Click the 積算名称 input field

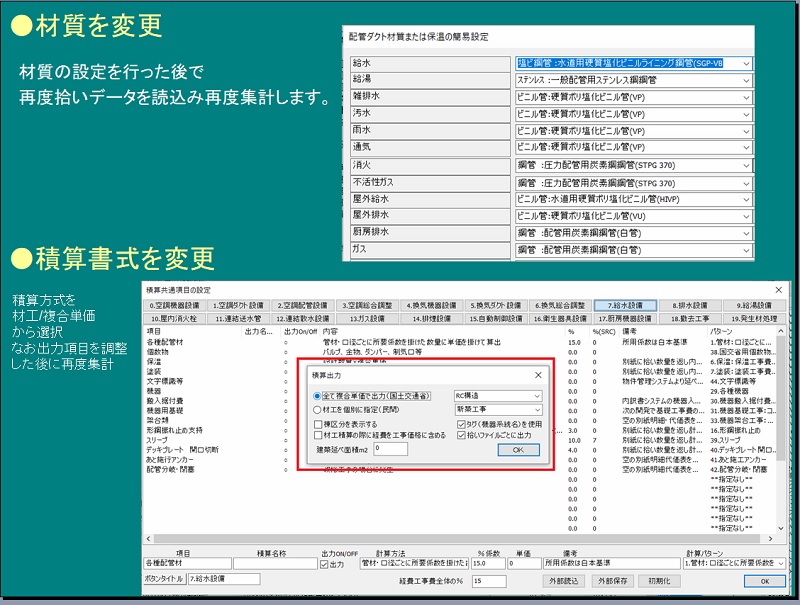point(276,563)
